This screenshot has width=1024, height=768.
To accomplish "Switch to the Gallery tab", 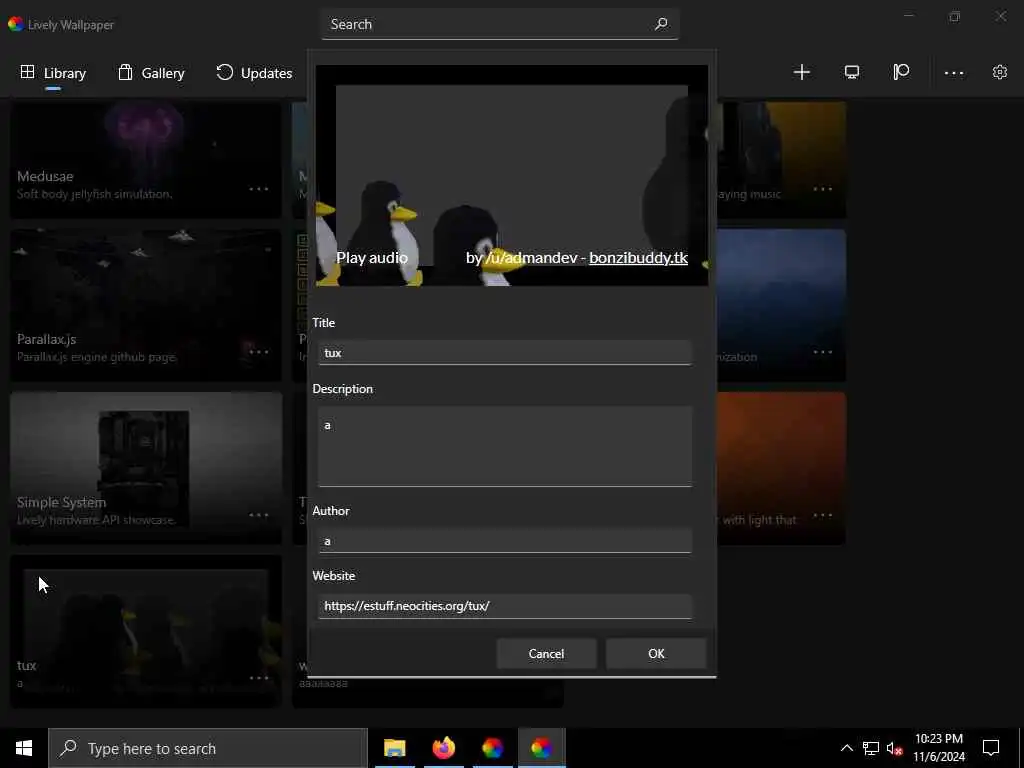I will pyautogui.click(x=152, y=73).
